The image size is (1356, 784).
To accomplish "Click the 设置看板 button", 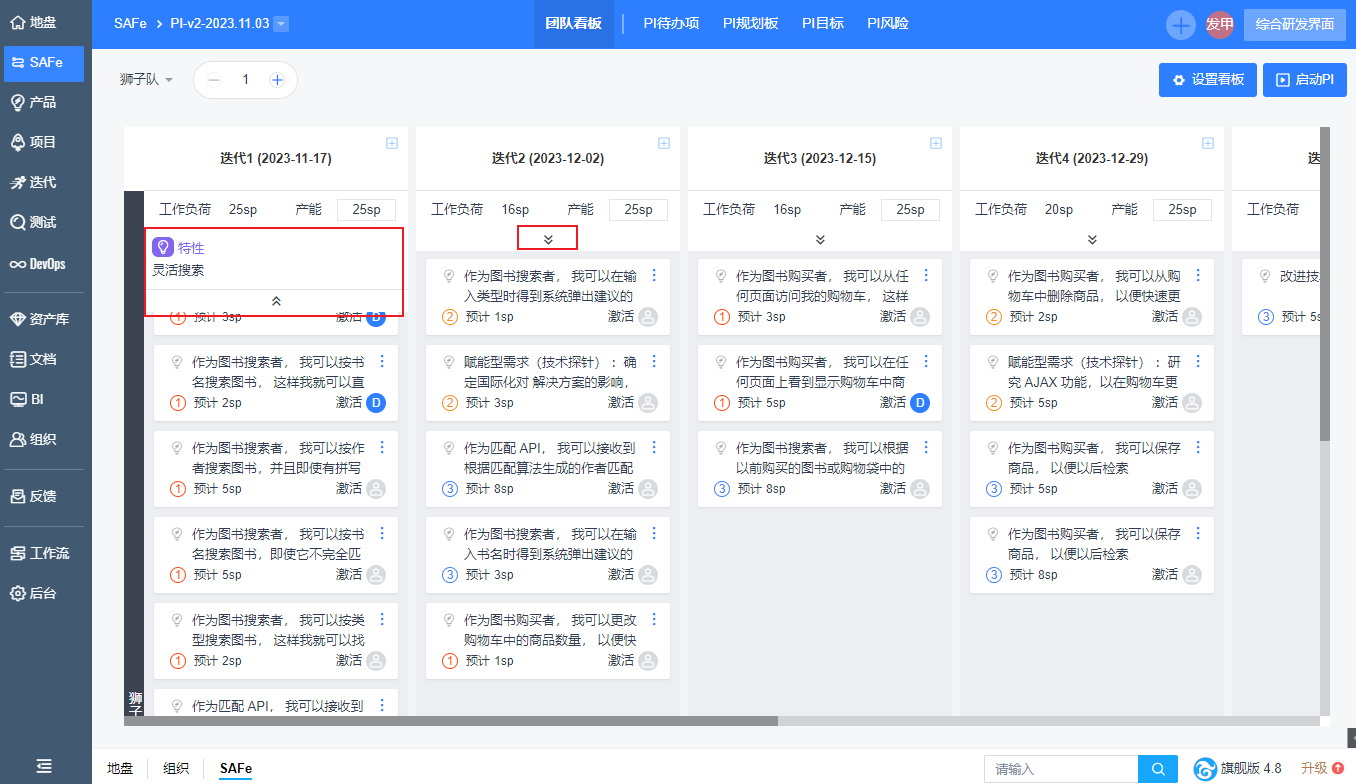I will point(1207,80).
